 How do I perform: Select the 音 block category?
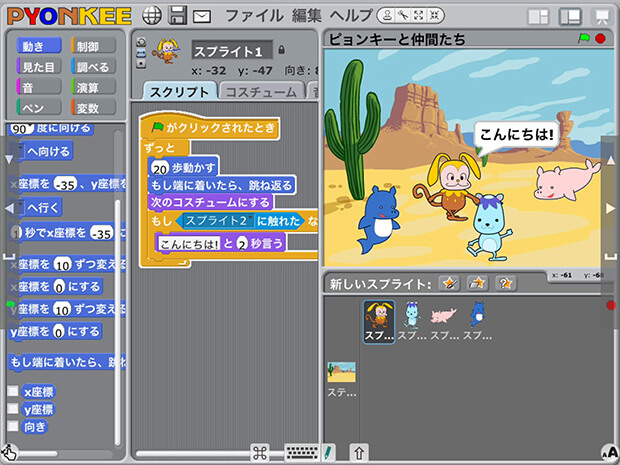tap(39, 87)
